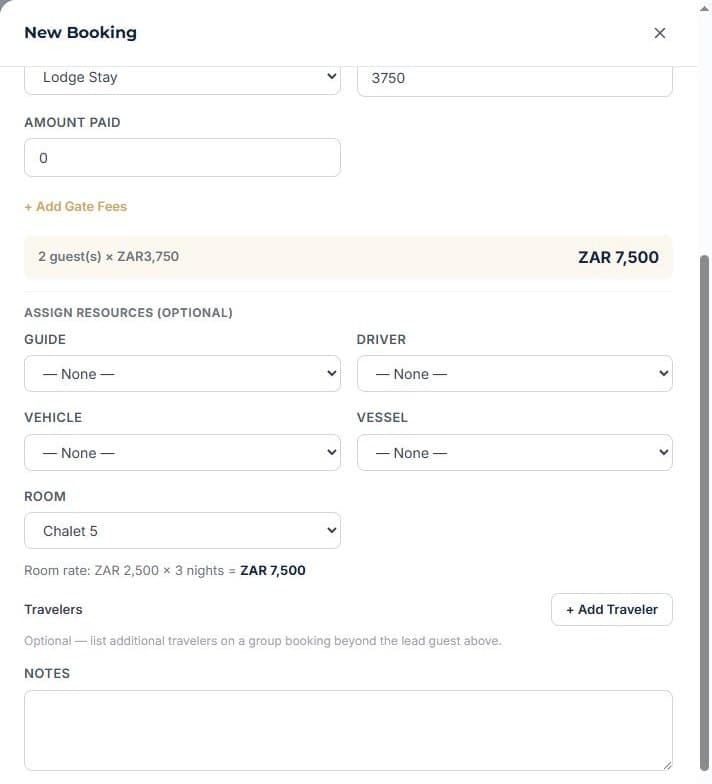The height and width of the screenshot is (784, 712).
Task: Click inside the Notes text area
Action: click(348, 730)
